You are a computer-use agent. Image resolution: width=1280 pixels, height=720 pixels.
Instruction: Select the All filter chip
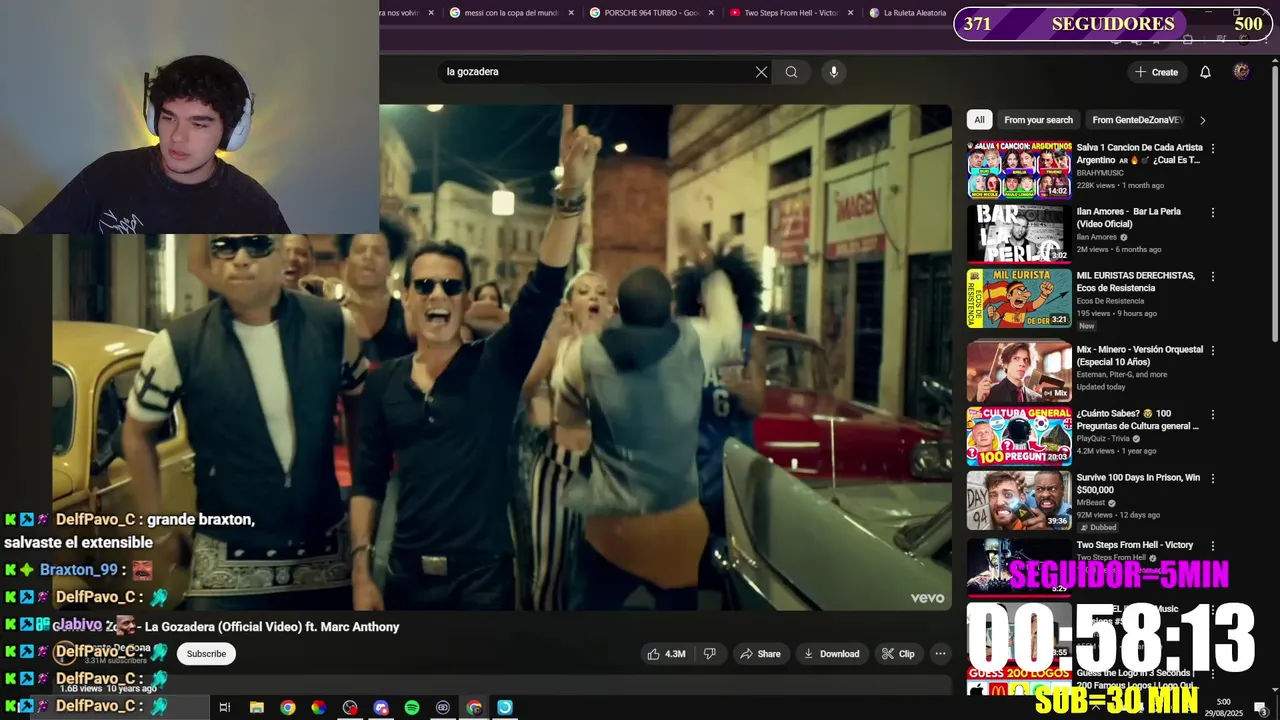[979, 120]
